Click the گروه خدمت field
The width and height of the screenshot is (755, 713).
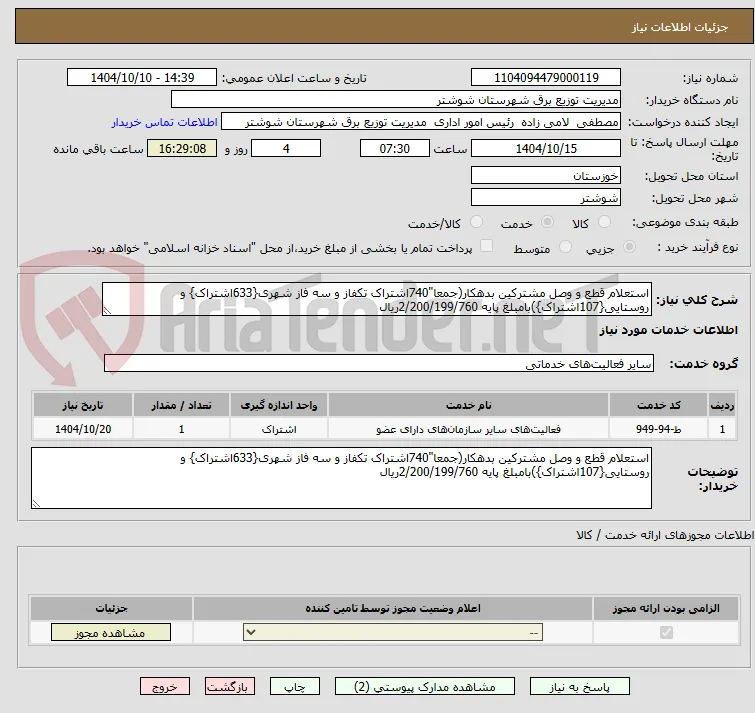click(x=378, y=363)
